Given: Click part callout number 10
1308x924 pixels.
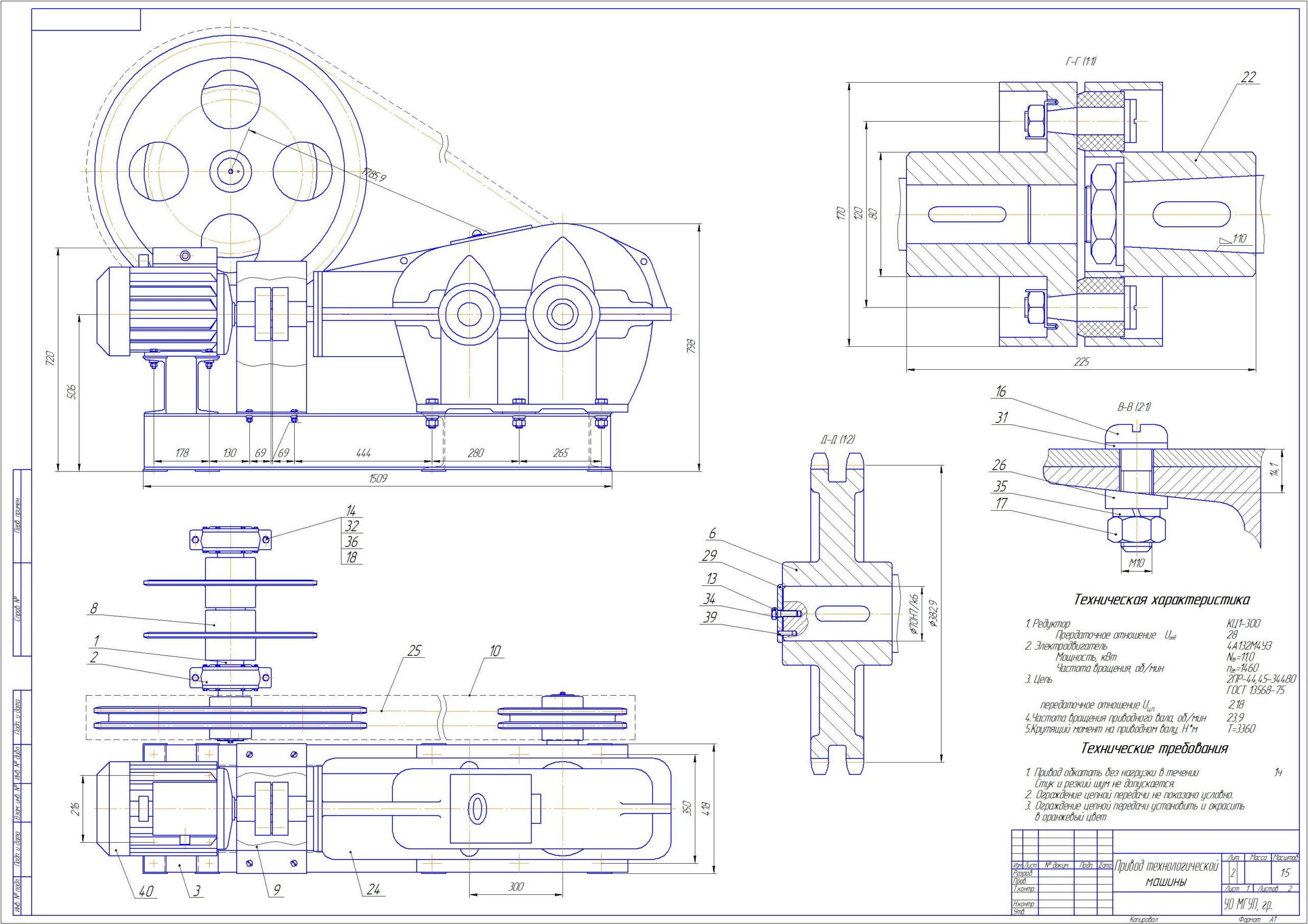Looking at the screenshot, I should (495, 651).
